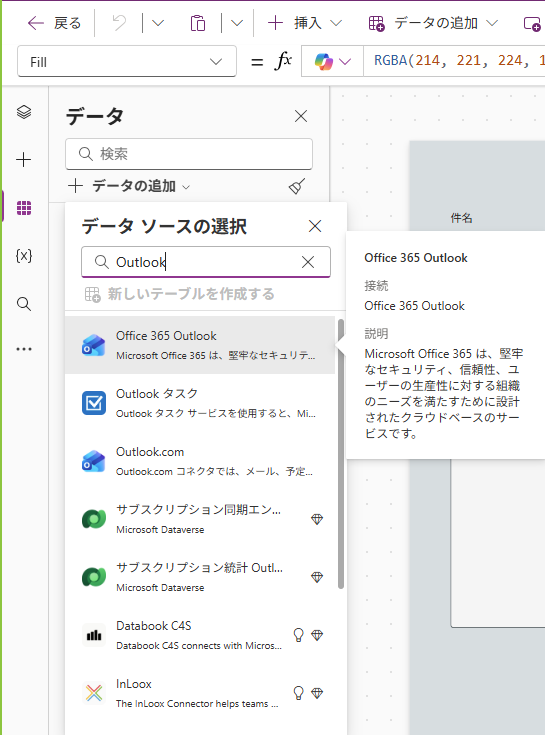Viewport: 545px width, 735px height.
Task: Click the diamond icon on Databook C4S row
Action: [x=317, y=635]
